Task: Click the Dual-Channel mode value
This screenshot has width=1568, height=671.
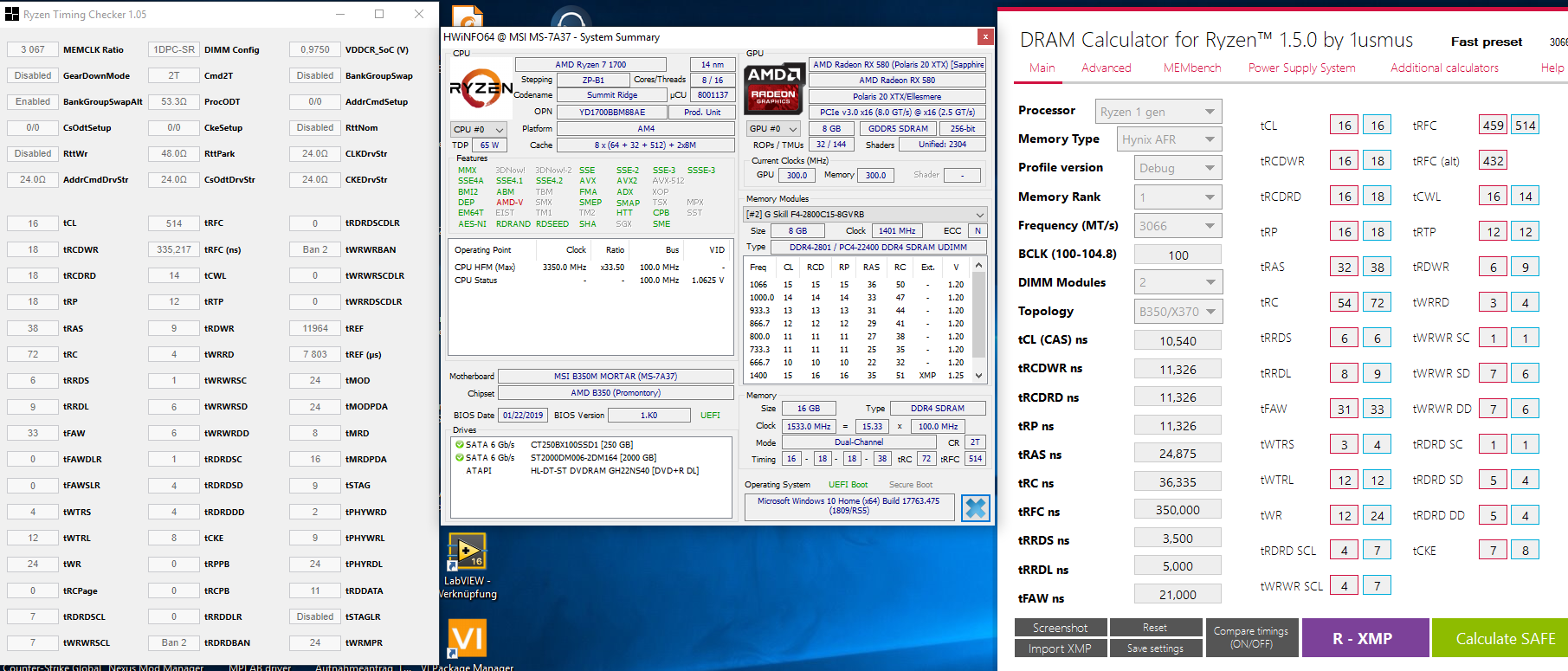Action: pos(859,442)
